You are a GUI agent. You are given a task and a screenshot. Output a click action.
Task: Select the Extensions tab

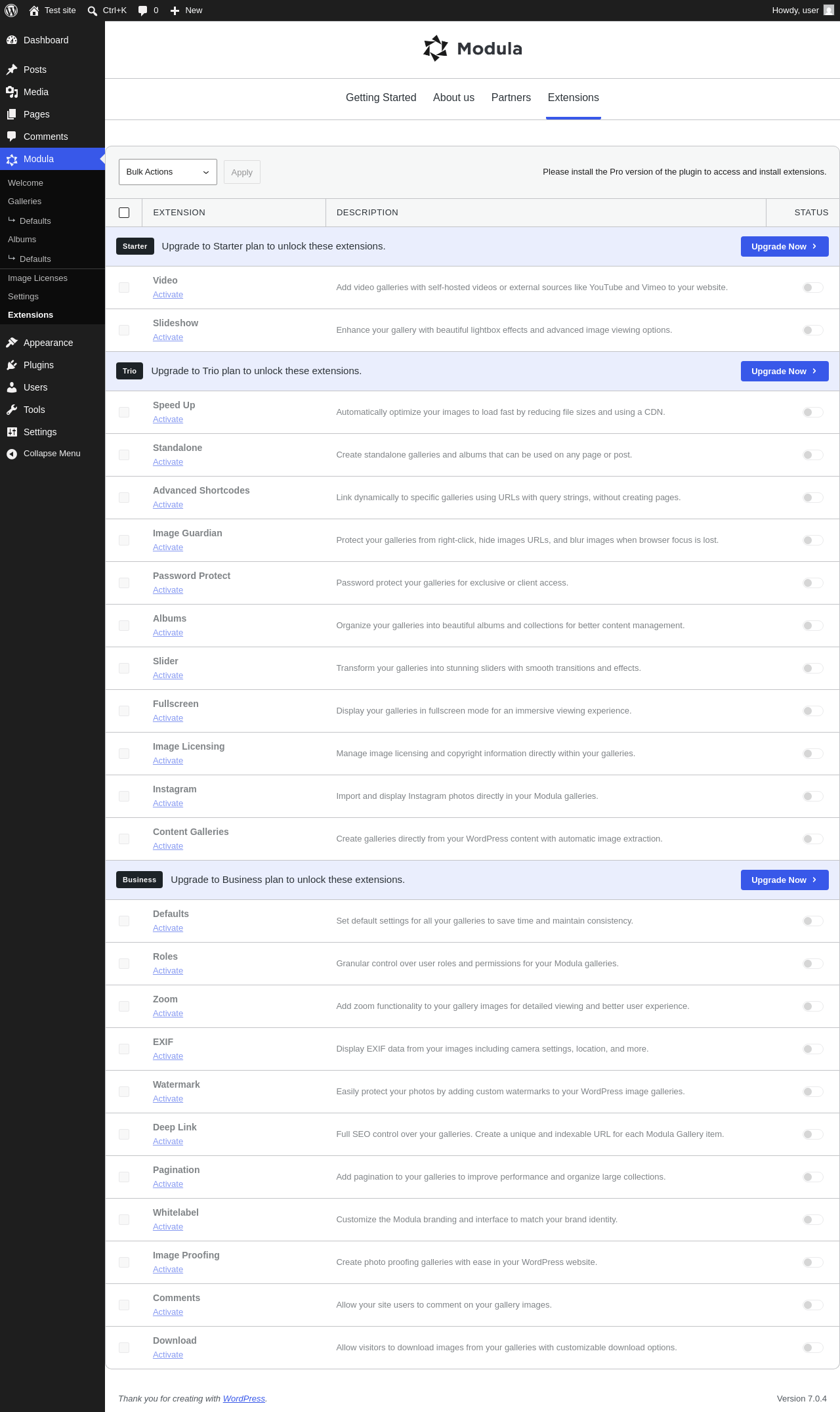point(574,98)
